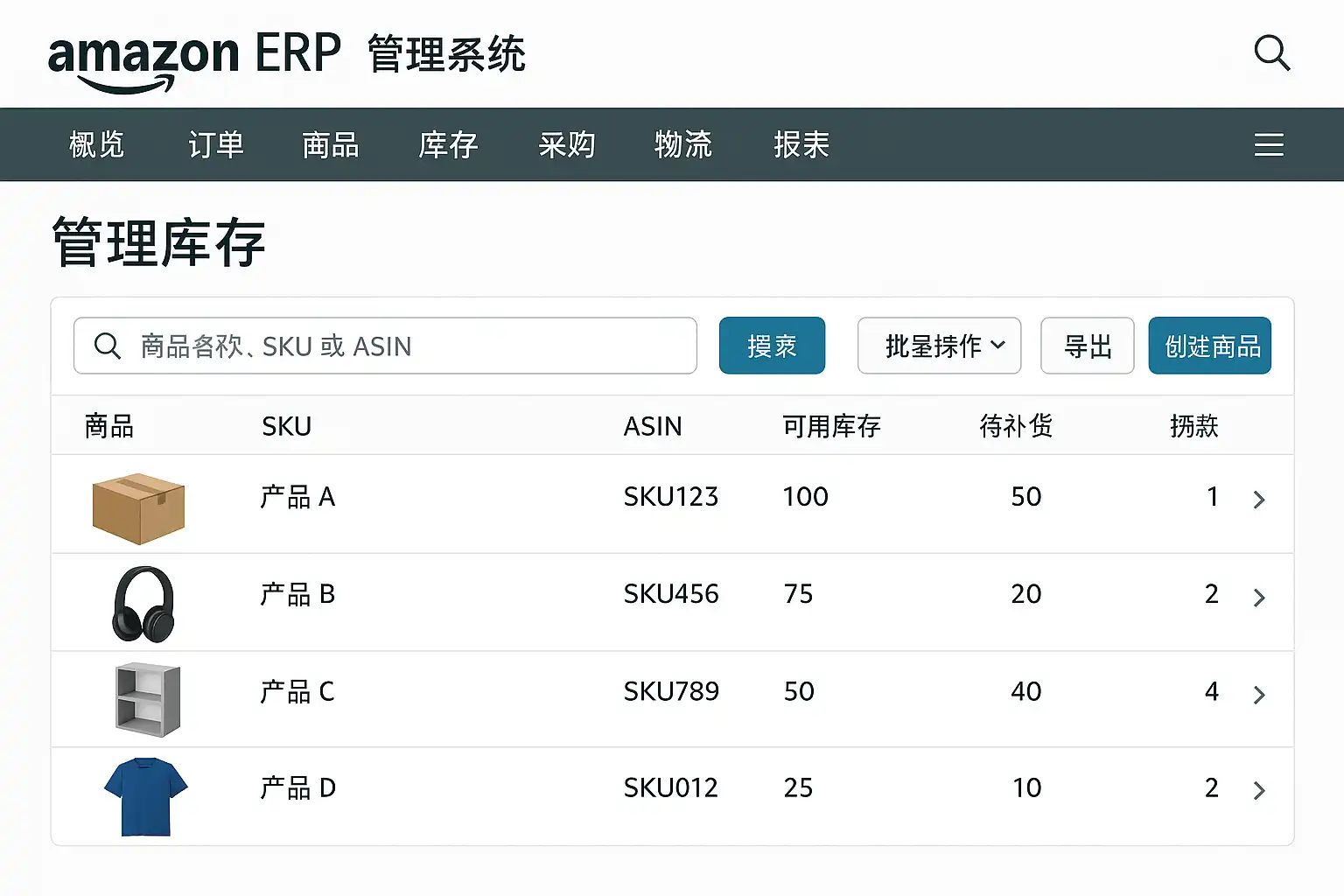Screen dimensions: 1344x896
Task: Open the 概览 overview tab
Action: pyautogui.click(x=97, y=144)
